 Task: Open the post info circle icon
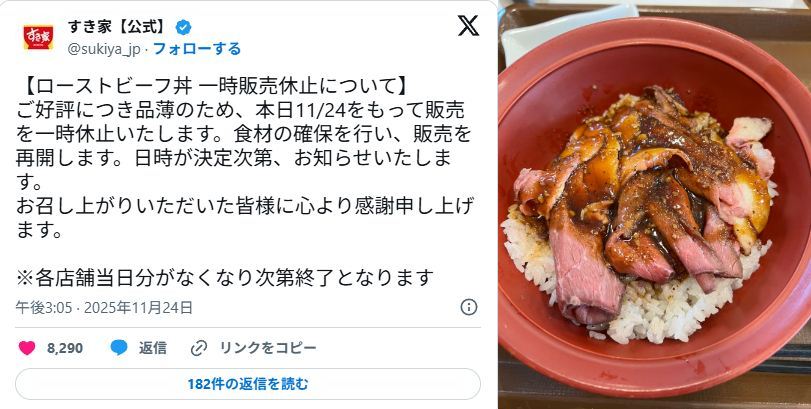pos(469,307)
